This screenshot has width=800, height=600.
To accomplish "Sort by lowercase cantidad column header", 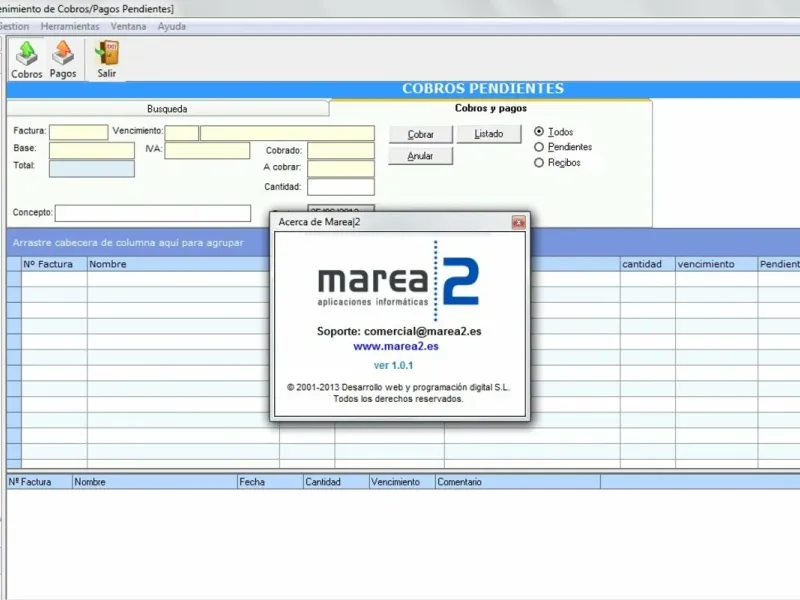I will (648, 264).
